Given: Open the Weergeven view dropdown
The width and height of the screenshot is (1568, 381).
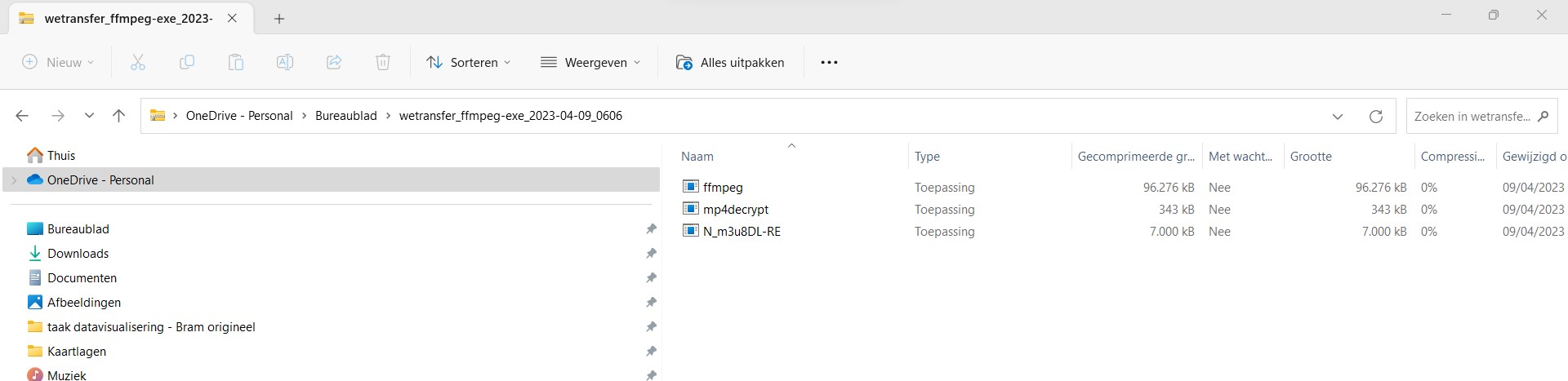Looking at the screenshot, I should point(590,62).
